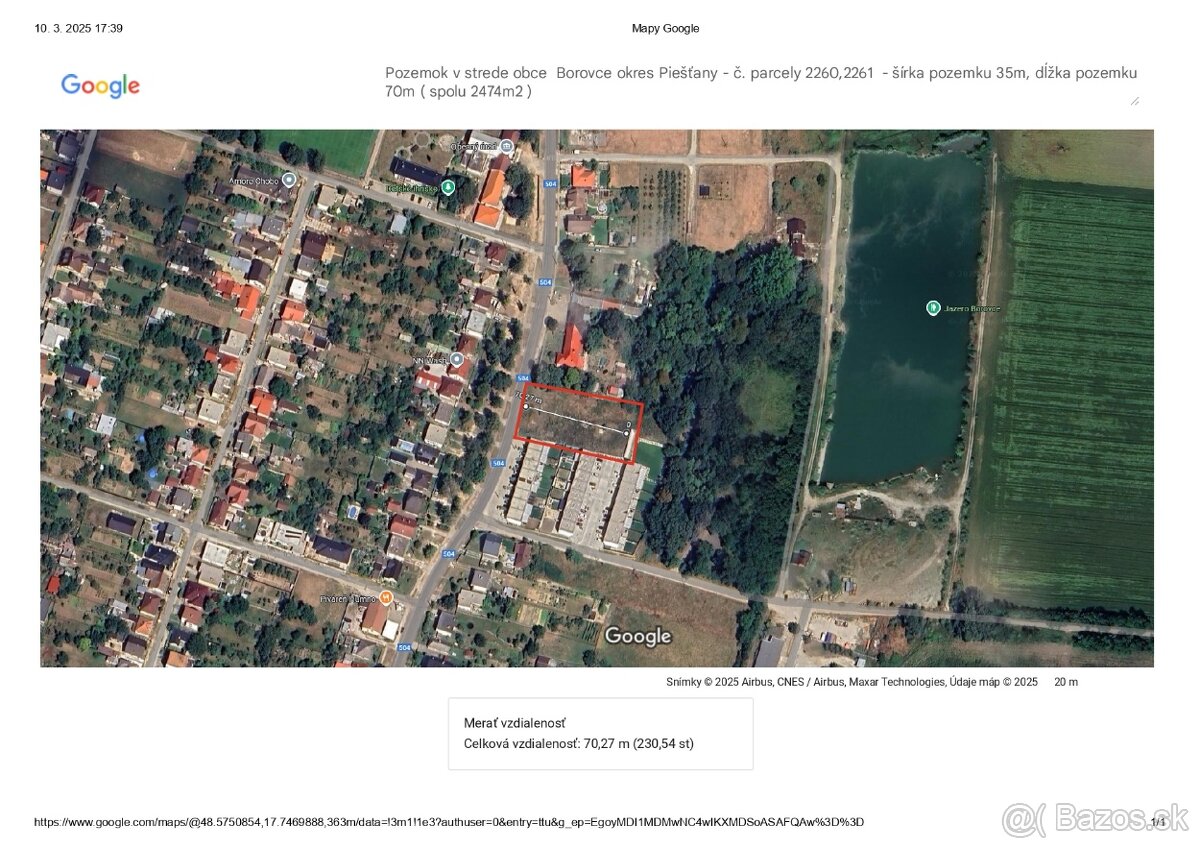
Task: Click the 10. 3. 2025 17:39 timestamp
Action: 76,27
